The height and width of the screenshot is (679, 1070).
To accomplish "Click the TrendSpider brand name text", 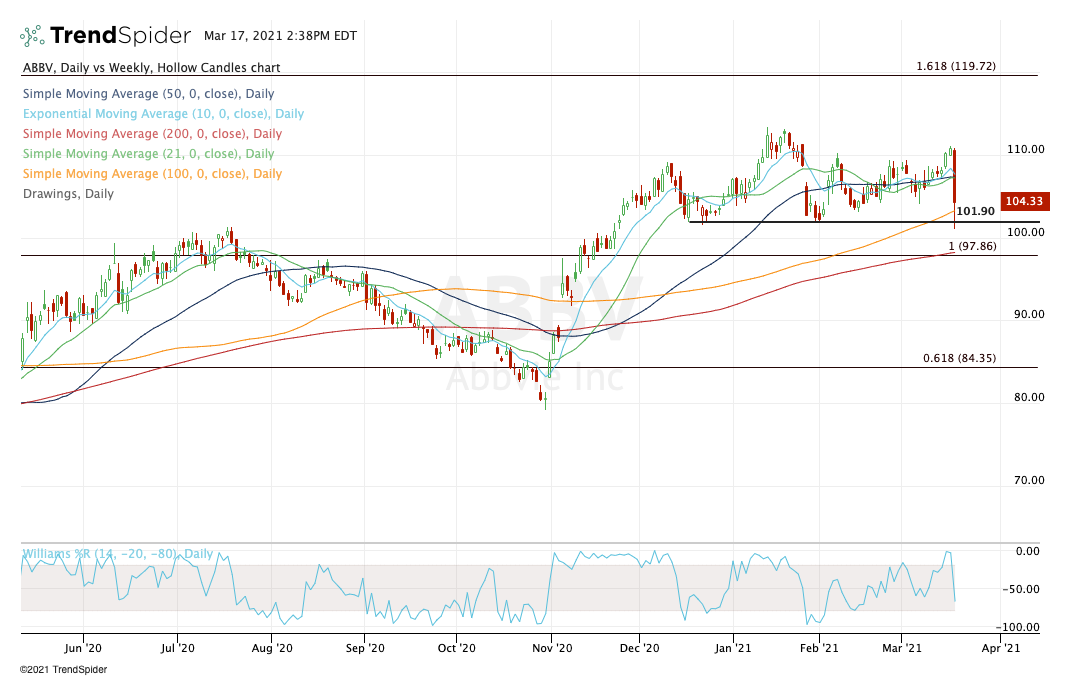I will 120,36.
